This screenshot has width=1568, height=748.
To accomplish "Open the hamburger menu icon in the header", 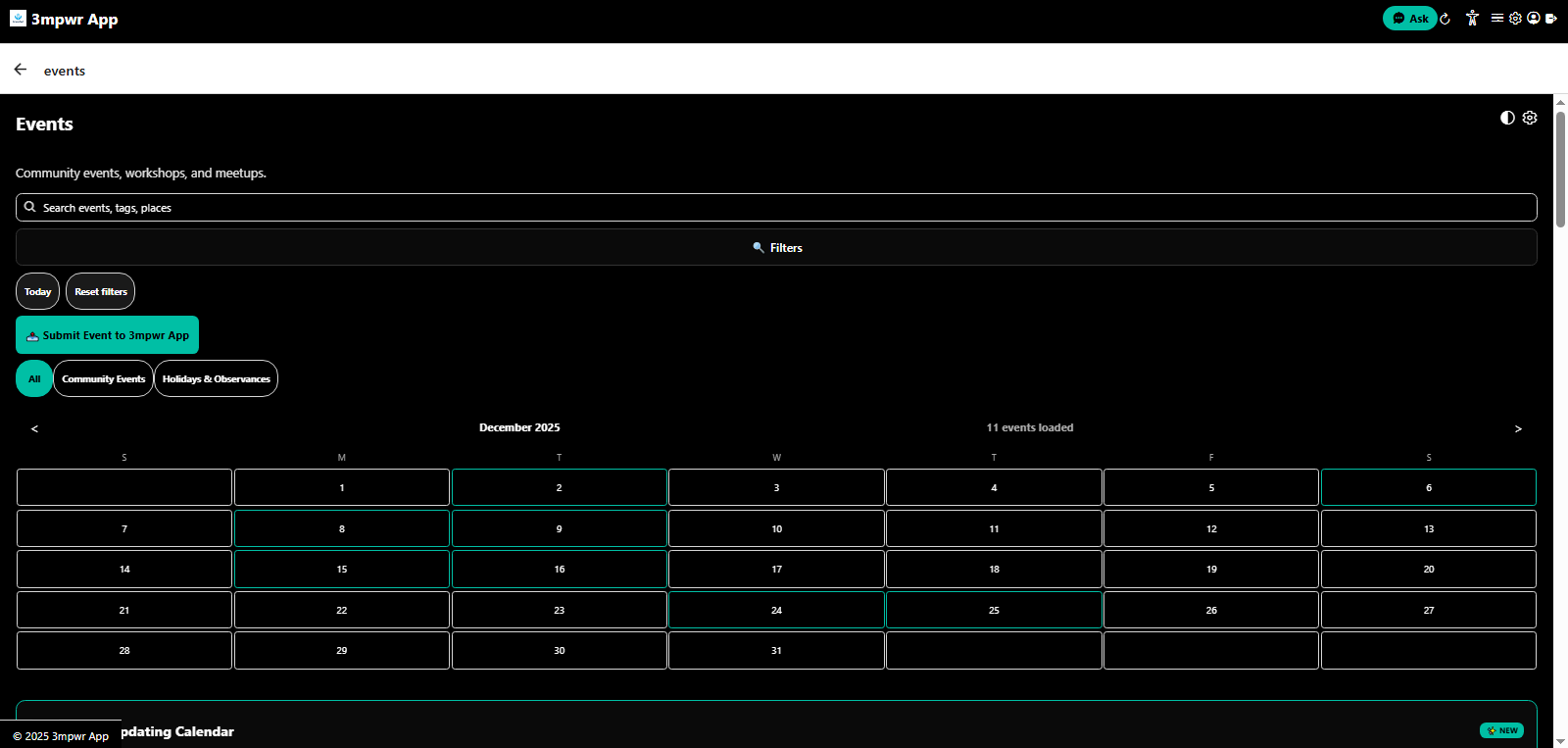I will pyautogui.click(x=1497, y=19).
